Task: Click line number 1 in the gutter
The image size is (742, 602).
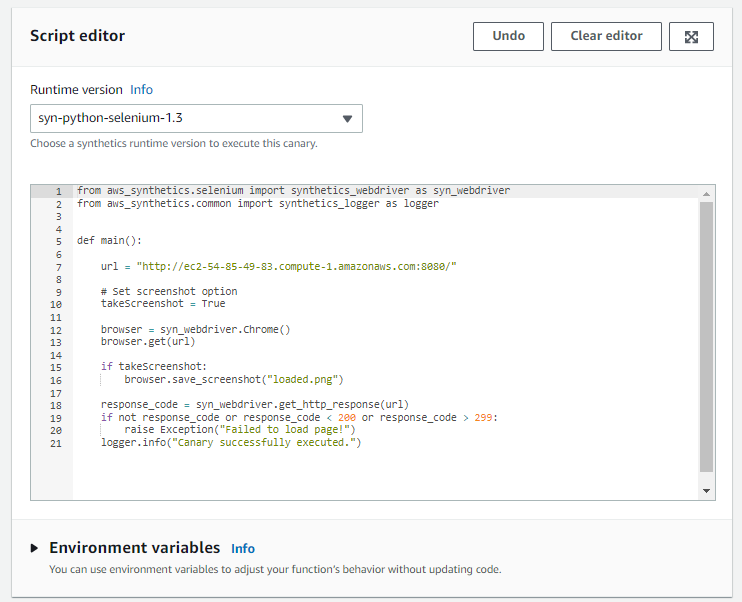Action: coord(58,191)
